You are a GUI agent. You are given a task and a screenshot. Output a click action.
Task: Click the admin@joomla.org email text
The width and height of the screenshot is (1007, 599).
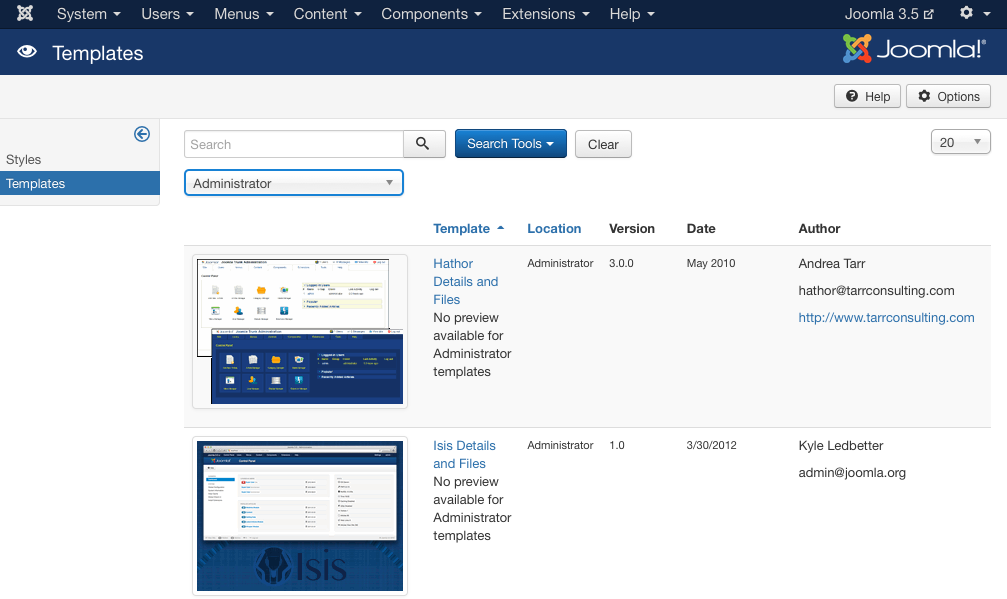pyautogui.click(x=852, y=473)
